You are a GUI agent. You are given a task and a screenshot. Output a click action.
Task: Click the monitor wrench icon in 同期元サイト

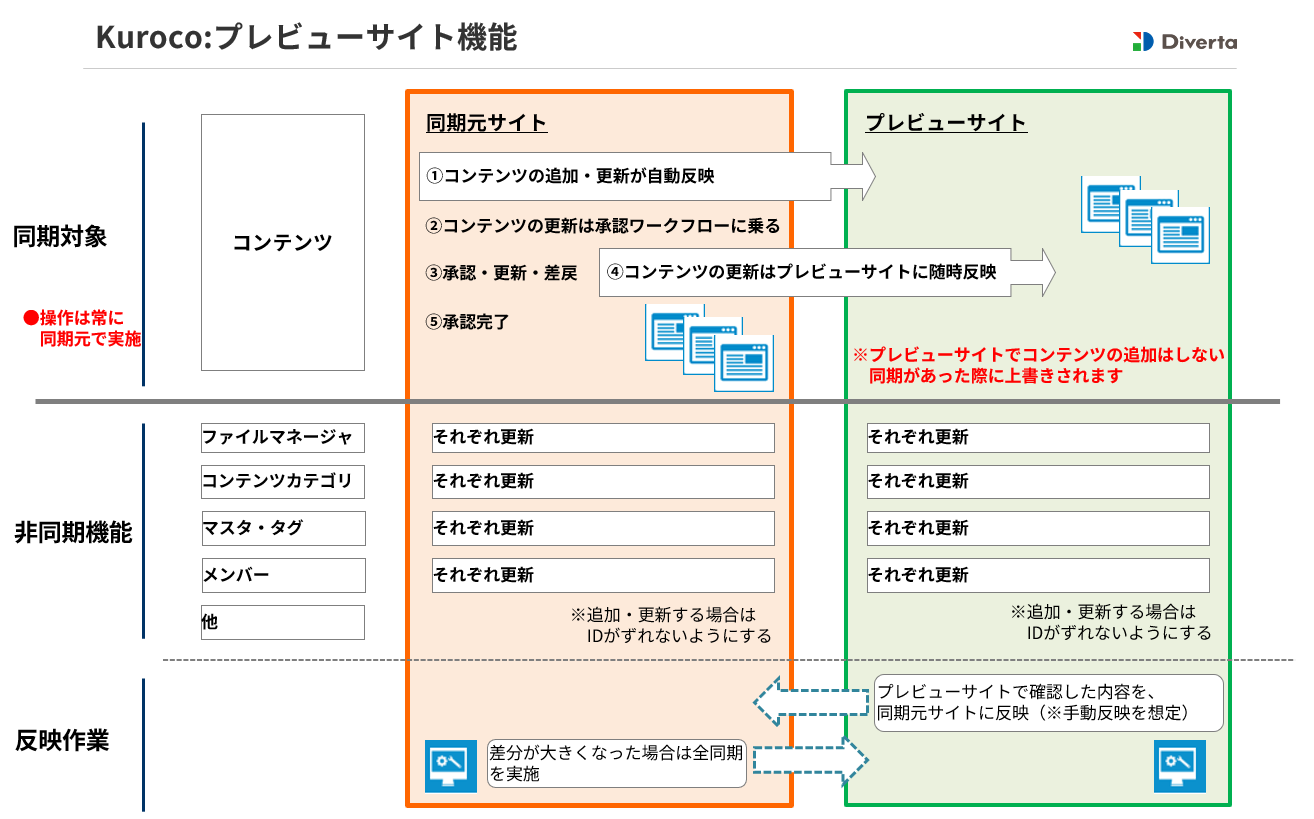(x=451, y=766)
